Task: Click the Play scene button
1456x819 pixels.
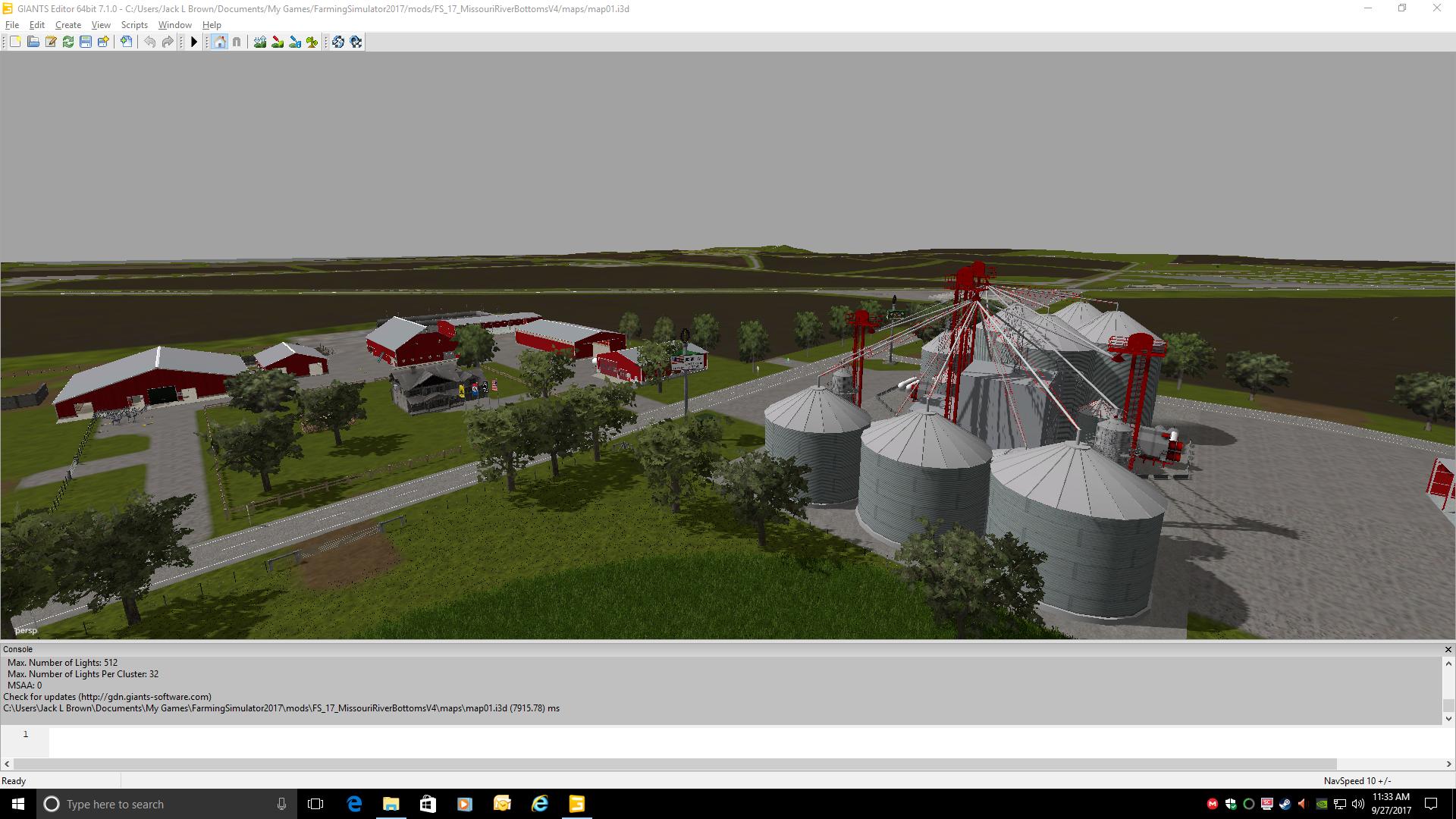Action: (x=194, y=42)
